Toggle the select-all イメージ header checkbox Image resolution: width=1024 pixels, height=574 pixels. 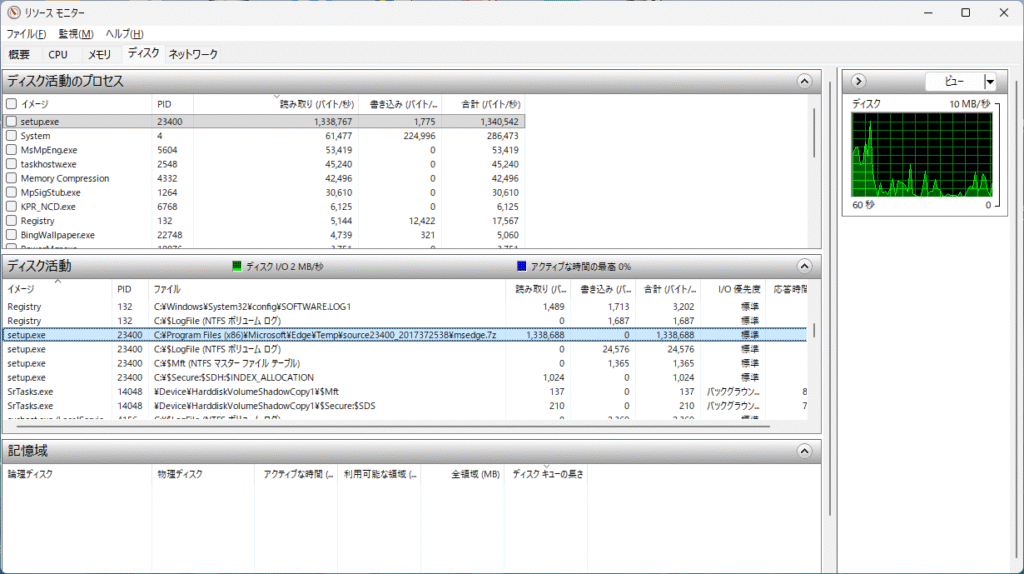[x=11, y=103]
